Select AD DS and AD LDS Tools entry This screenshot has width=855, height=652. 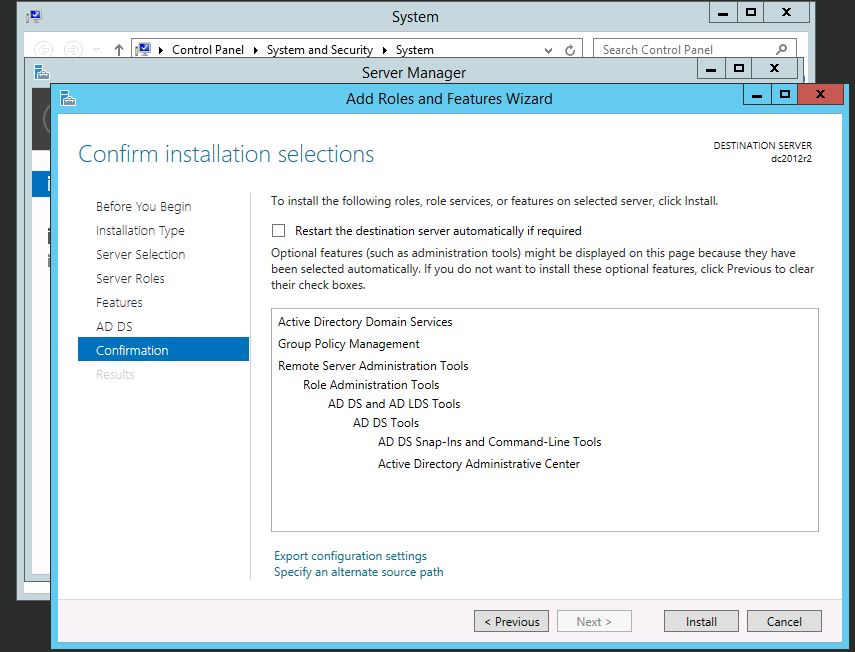[394, 404]
